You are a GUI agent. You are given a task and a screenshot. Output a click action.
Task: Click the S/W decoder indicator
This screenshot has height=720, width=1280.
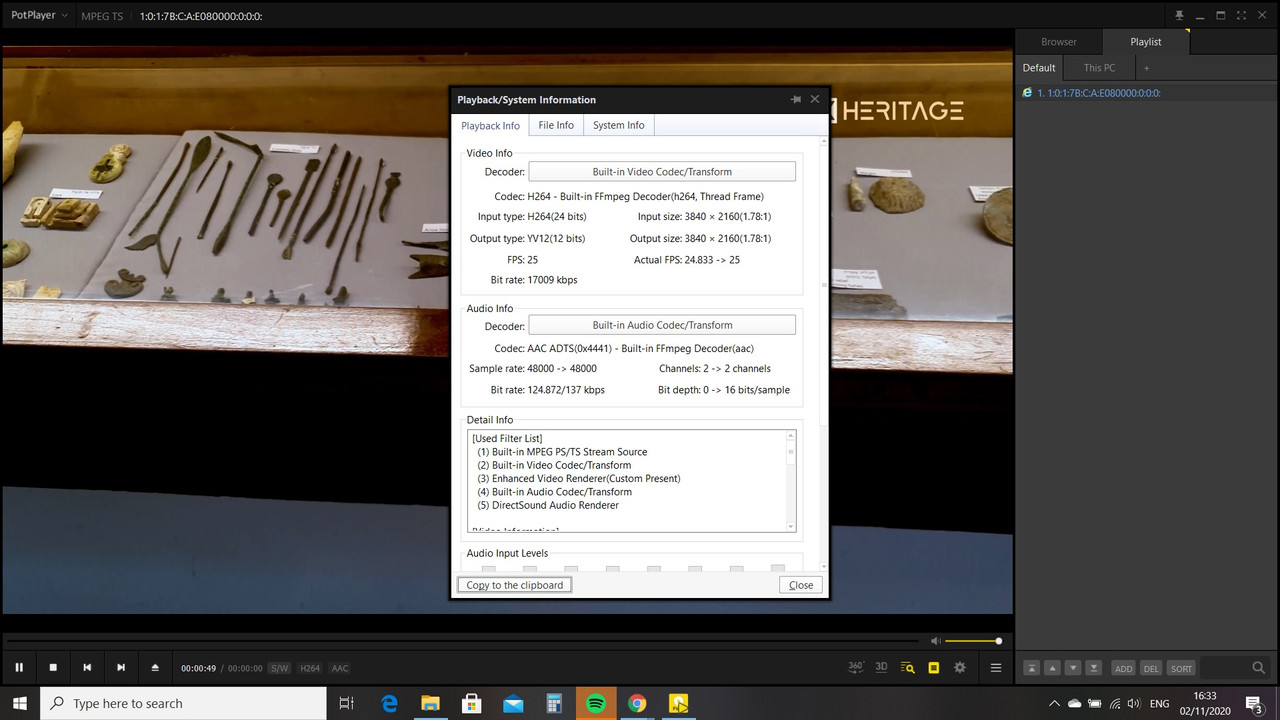click(x=279, y=668)
